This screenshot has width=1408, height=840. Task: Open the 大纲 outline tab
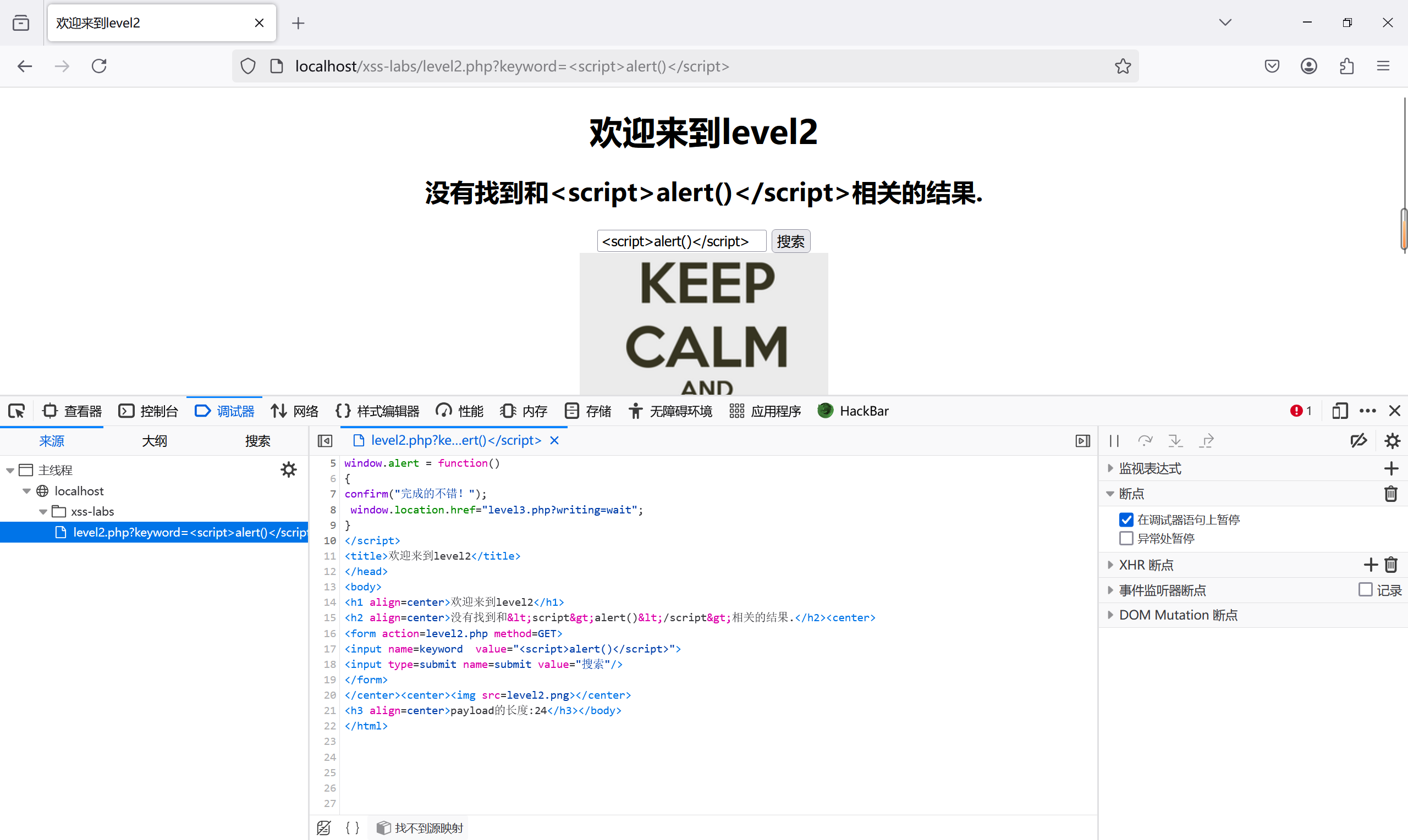pyautogui.click(x=154, y=440)
